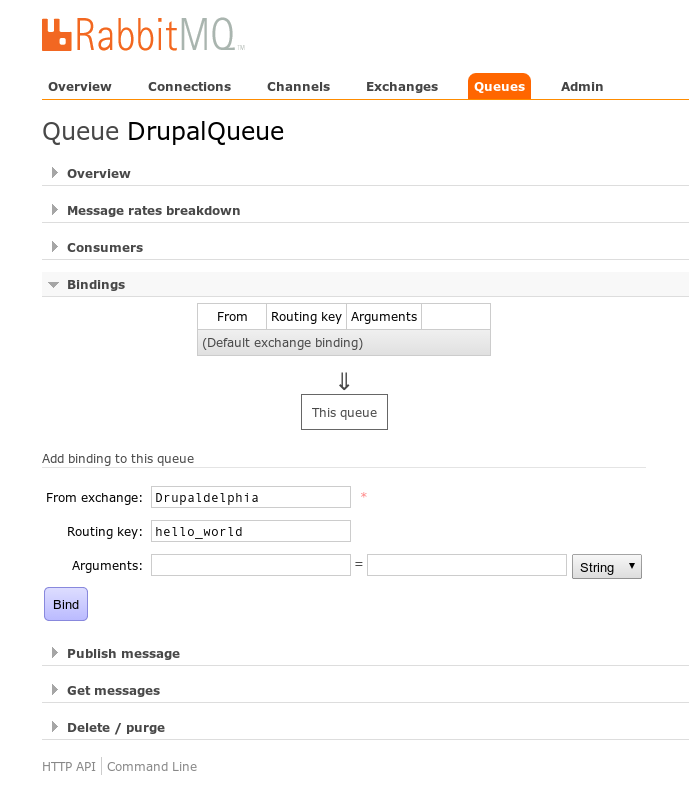Click the 'From exchange:' label
The width and height of the screenshot is (689, 810).
point(94,497)
